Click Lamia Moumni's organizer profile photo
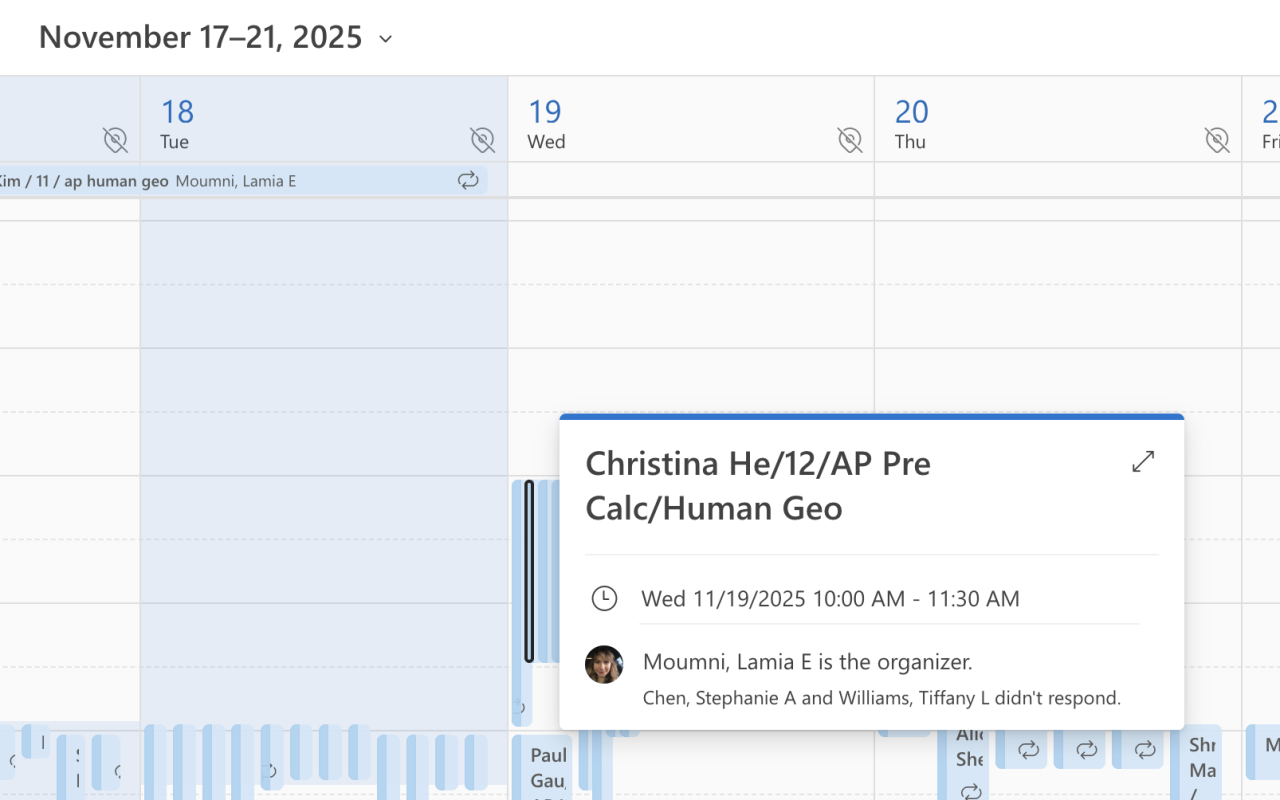The height and width of the screenshot is (800, 1280). click(604, 664)
